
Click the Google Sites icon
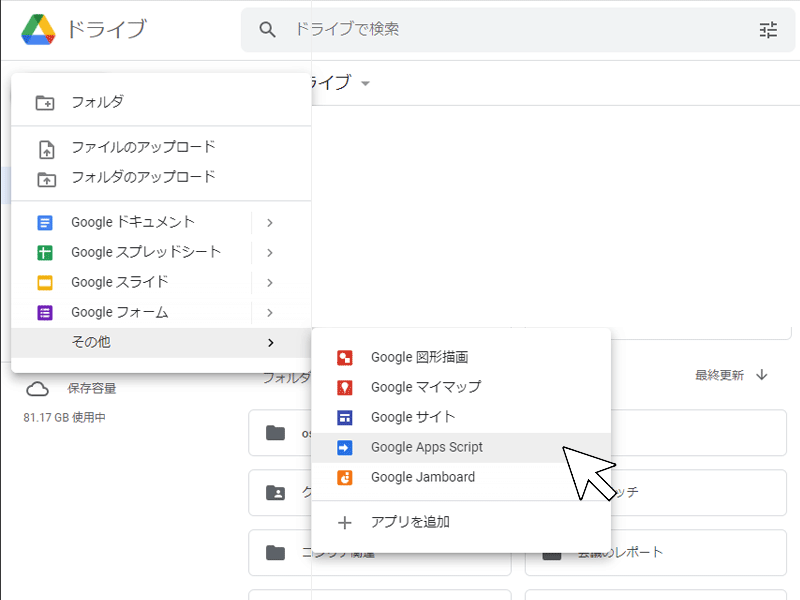[x=345, y=418]
